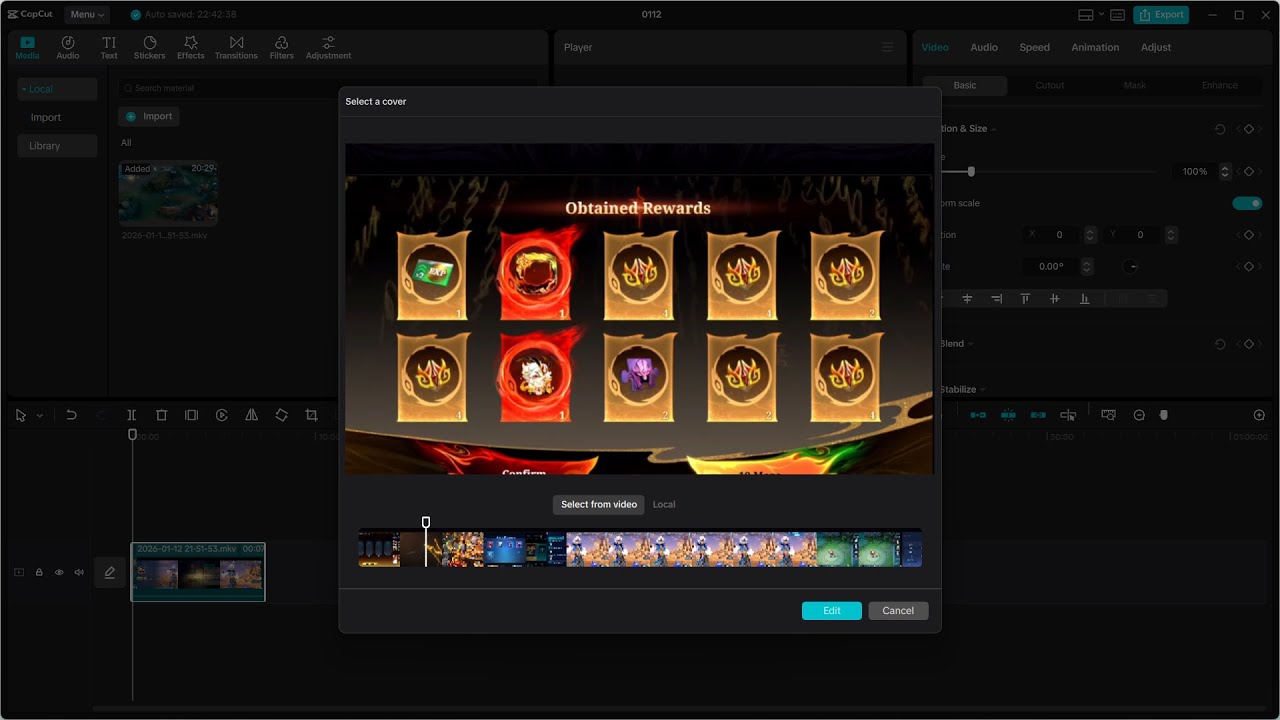This screenshot has height=720, width=1280.
Task: Open the Menu dropdown
Action: pyautogui.click(x=87, y=15)
